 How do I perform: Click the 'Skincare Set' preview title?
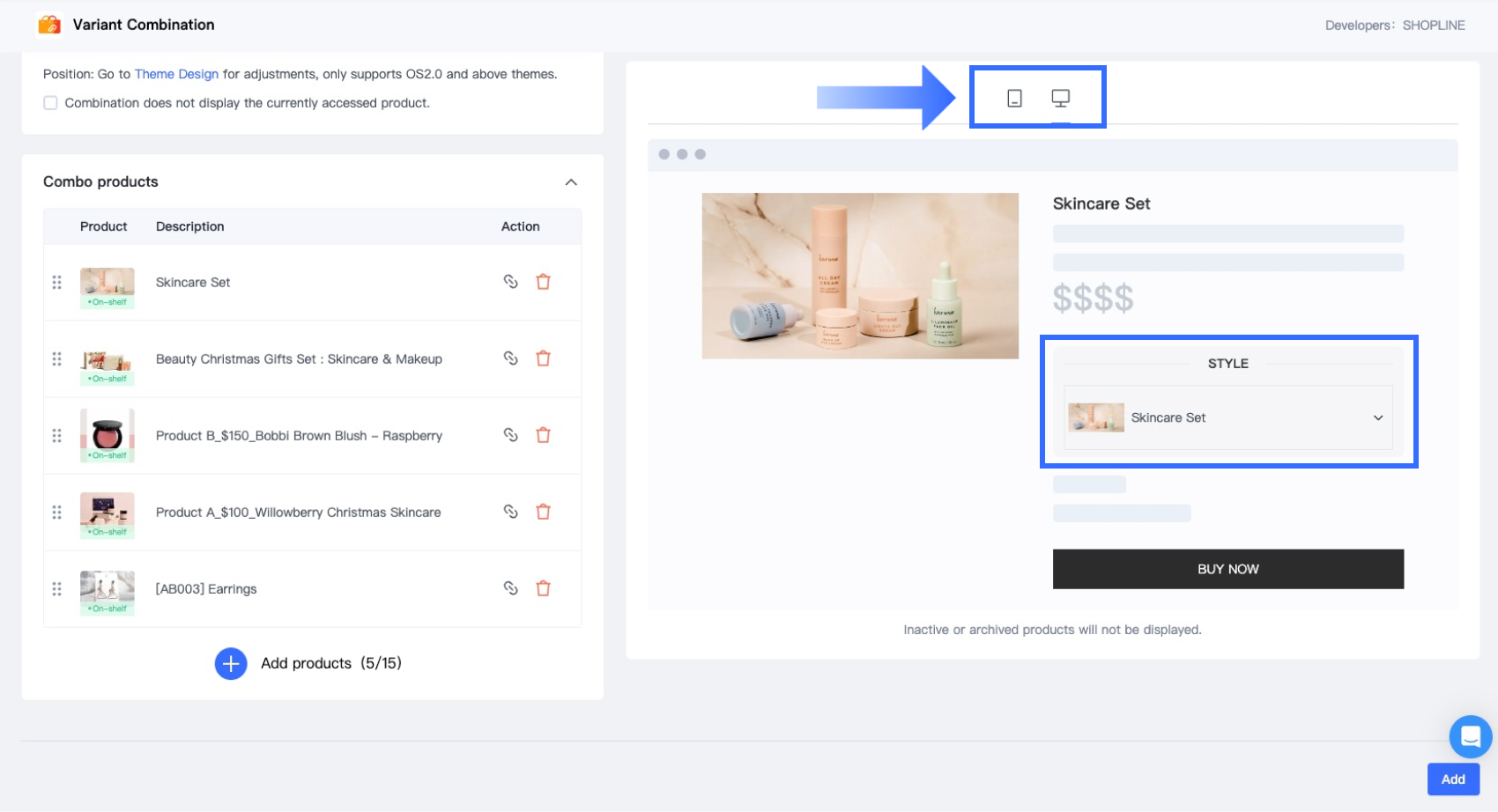(1101, 203)
